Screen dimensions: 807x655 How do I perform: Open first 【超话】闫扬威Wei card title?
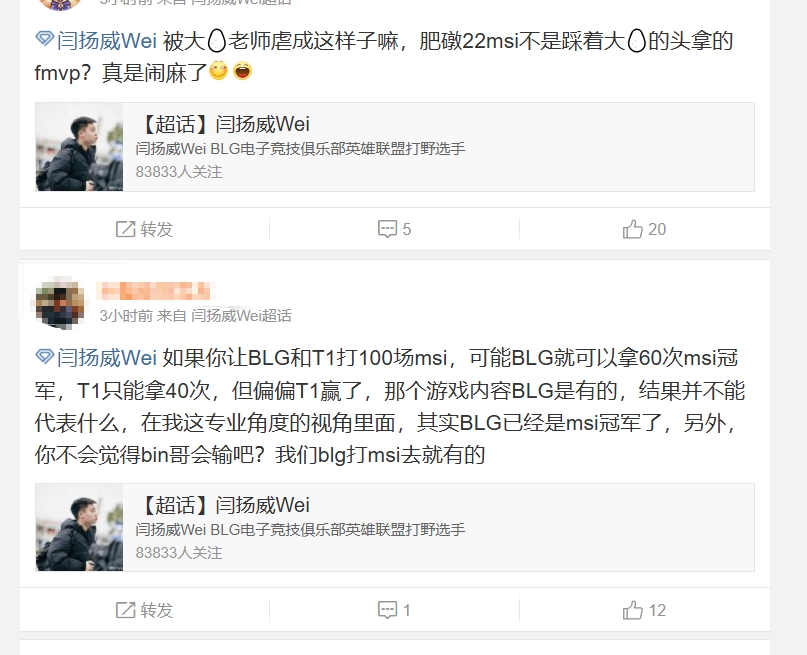pos(223,124)
